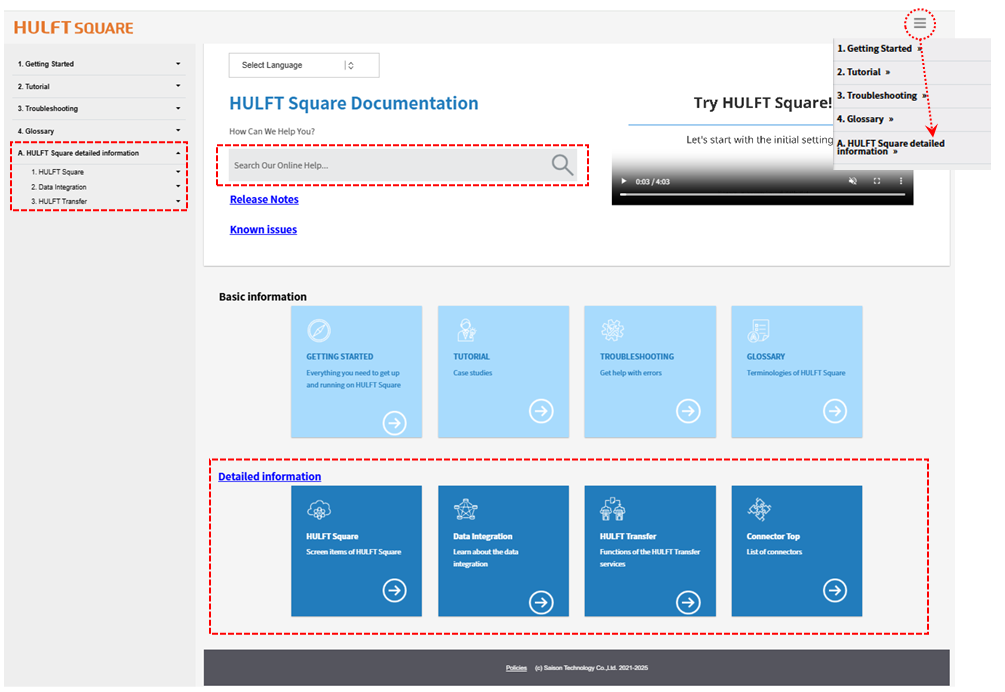Click the search magnifier icon
Screen dimensions: 1005x692
click(x=562, y=165)
